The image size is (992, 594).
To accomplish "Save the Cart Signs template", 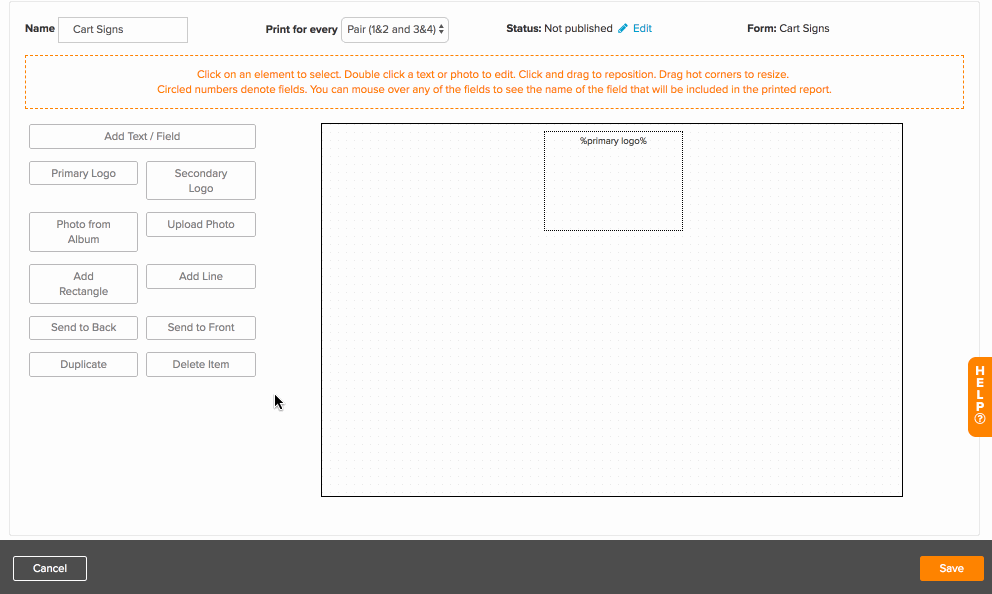I will tap(952, 568).
